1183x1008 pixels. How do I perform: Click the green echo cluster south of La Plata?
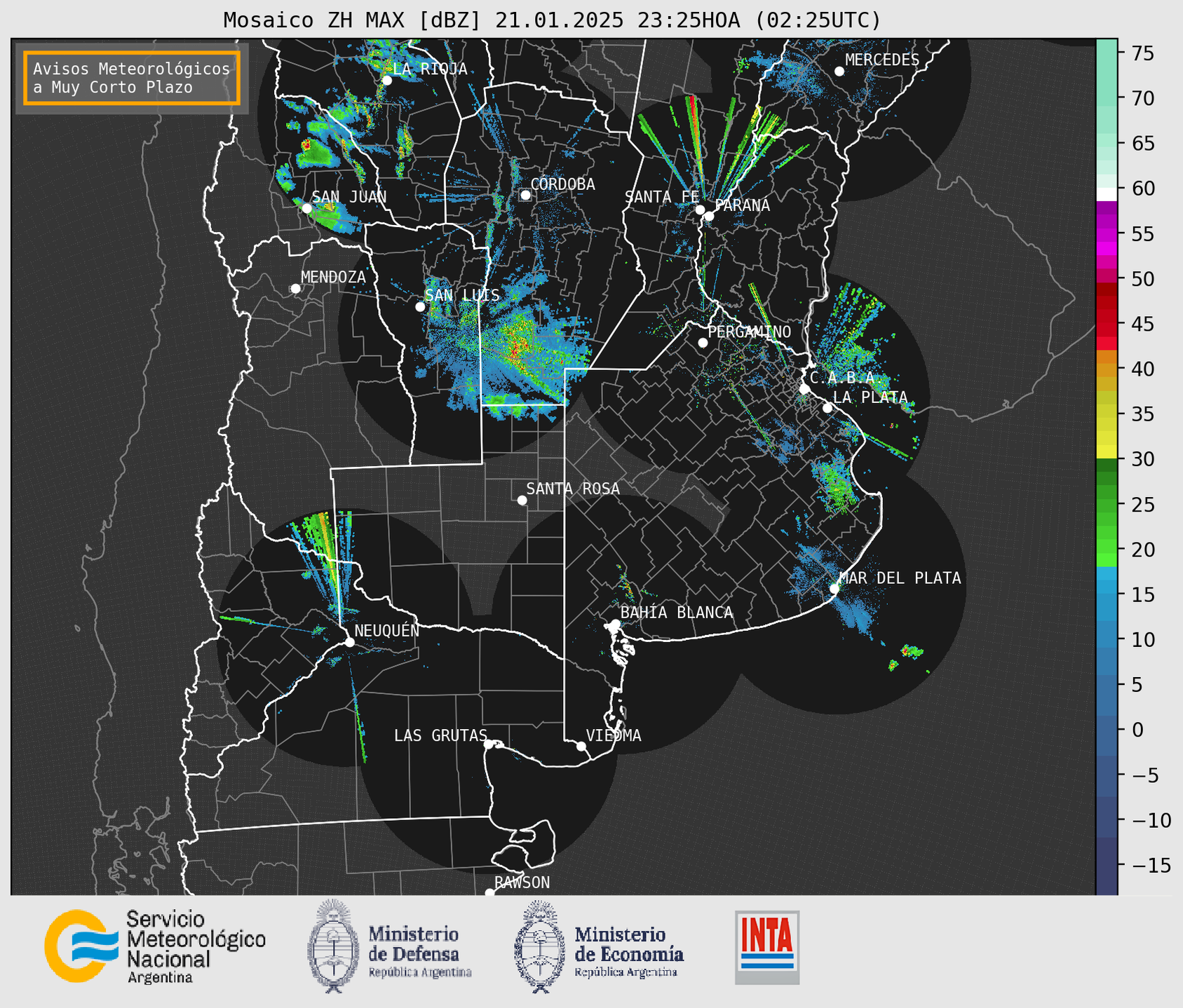(x=835, y=483)
